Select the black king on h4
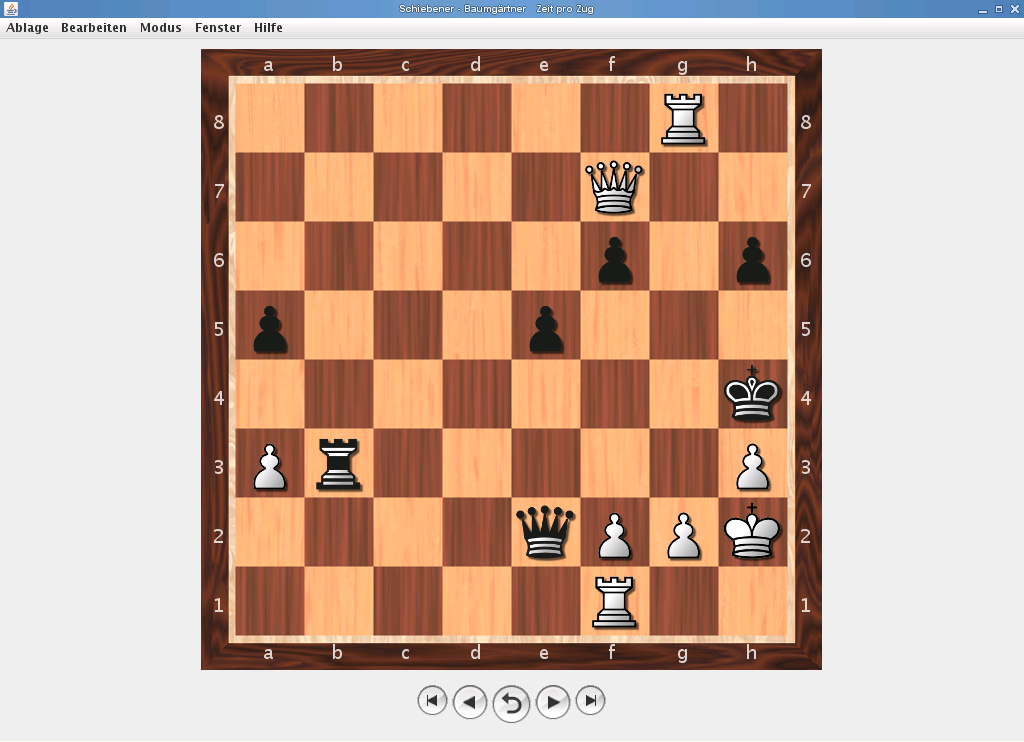This screenshot has width=1024, height=742. pyautogui.click(x=752, y=396)
